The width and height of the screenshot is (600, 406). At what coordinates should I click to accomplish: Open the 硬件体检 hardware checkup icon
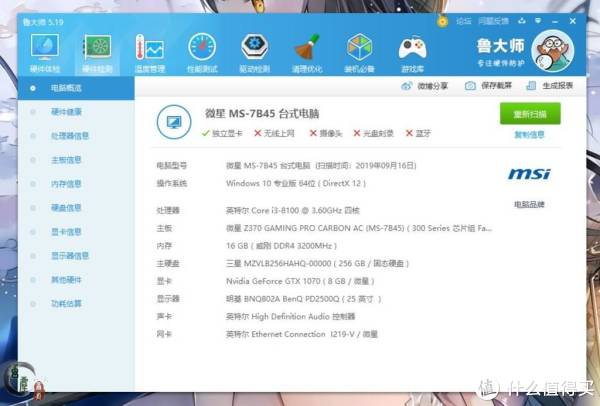point(45,52)
